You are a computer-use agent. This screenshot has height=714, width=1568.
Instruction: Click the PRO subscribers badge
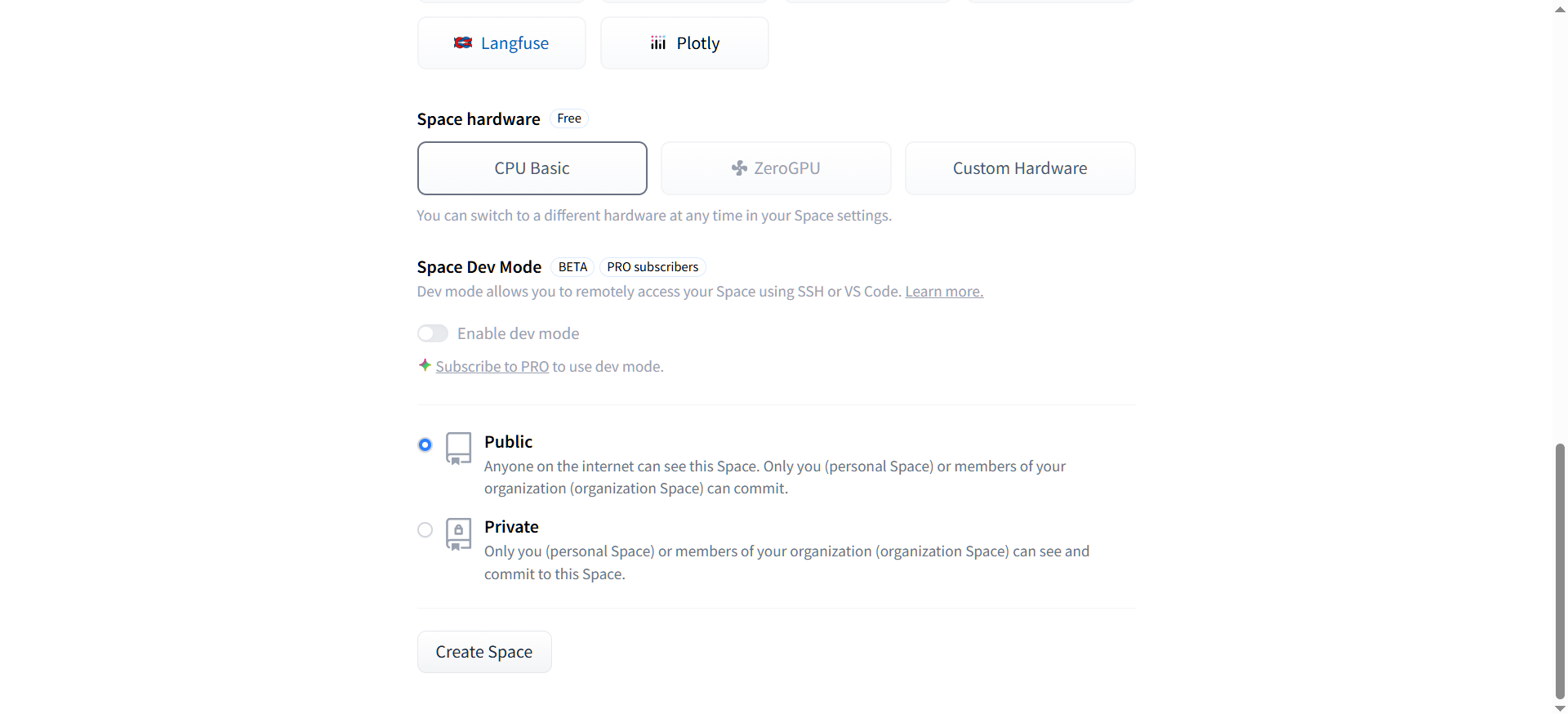653,267
